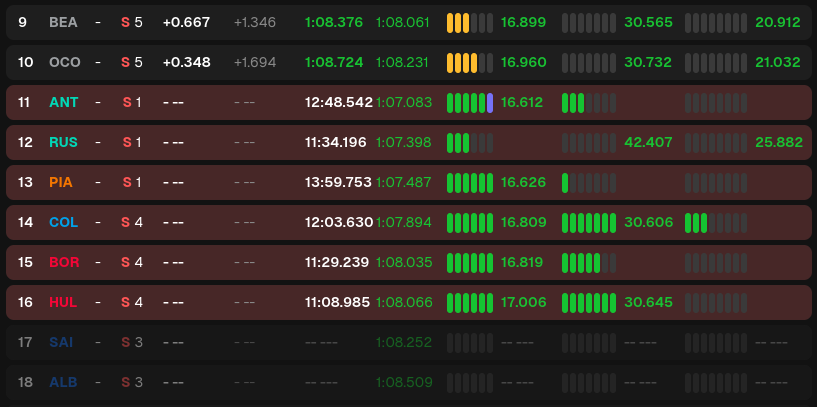817x407 pixels.
Task: Click ANT's lap time 12:48.542
Action: point(339,103)
